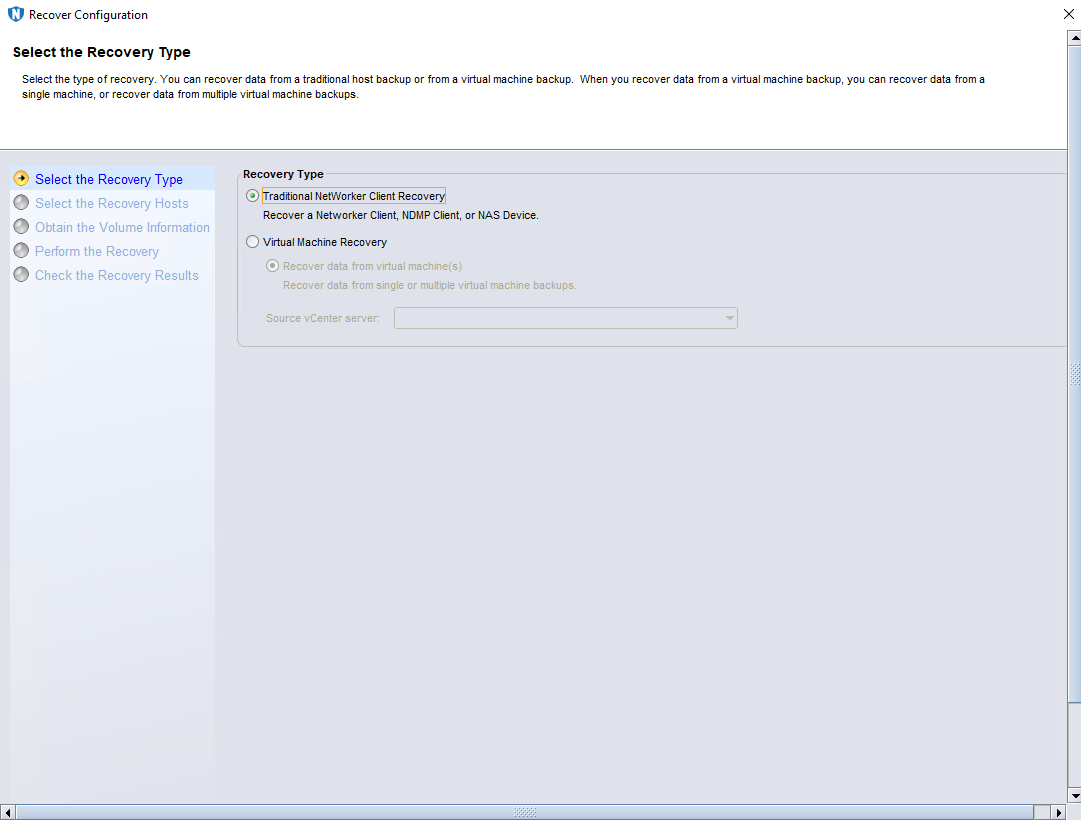Viewport: 1081px width, 820px height.
Task: Click the Virtual Machine Recovery label text
Action: [x=325, y=242]
